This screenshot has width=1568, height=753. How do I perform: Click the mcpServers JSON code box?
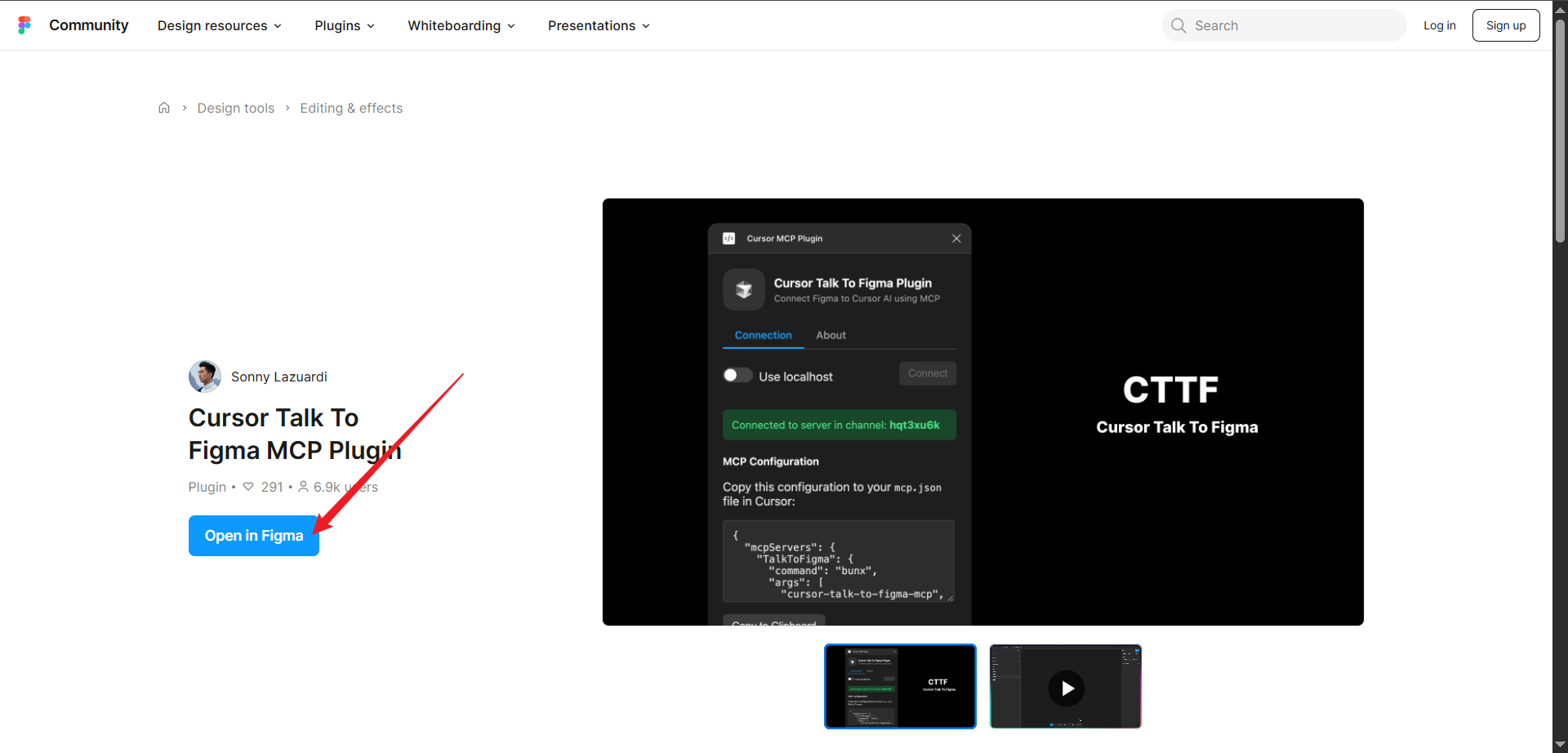pyautogui.click(x=839, y=561)
